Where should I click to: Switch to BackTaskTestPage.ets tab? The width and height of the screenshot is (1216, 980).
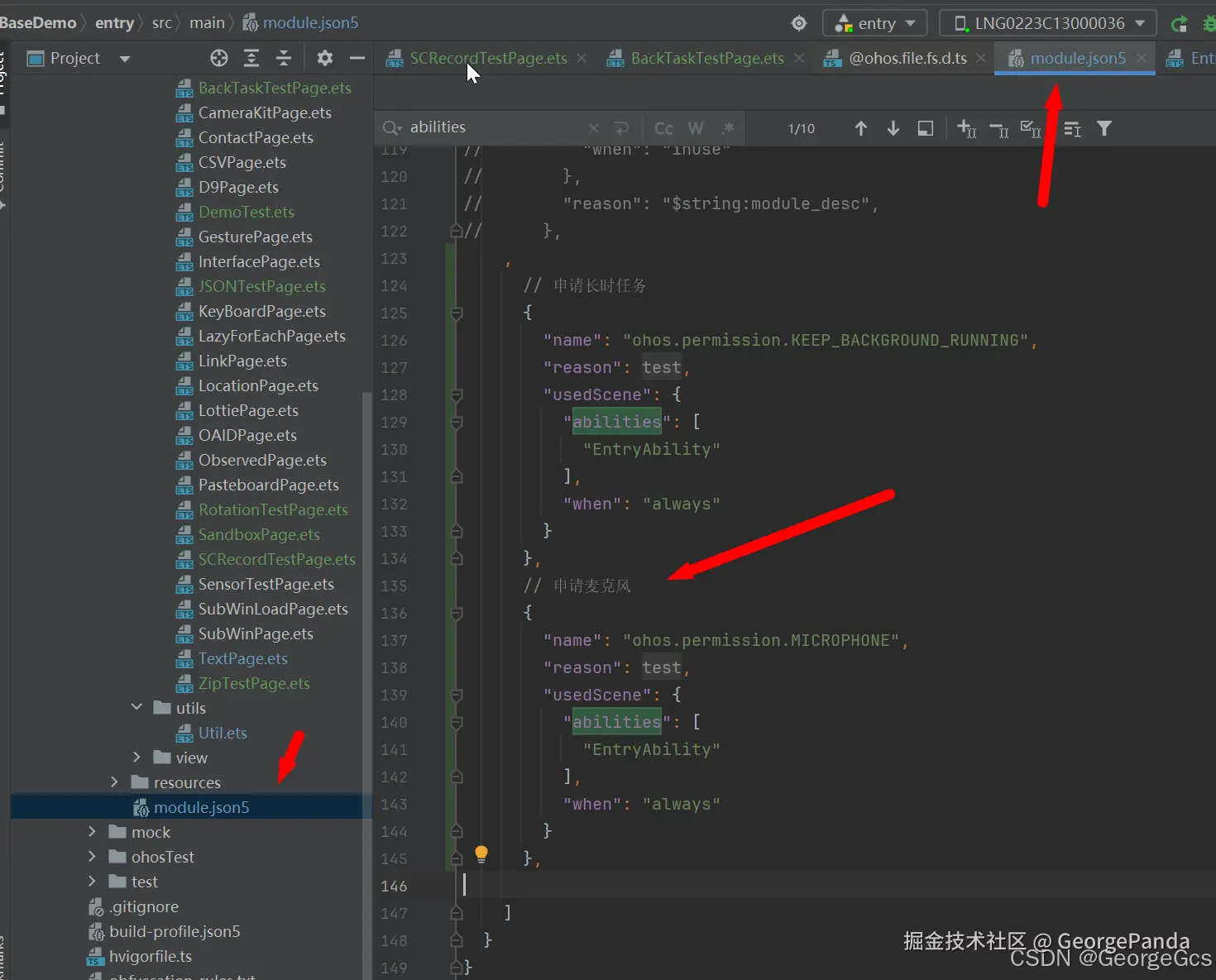tap(706, 58)
